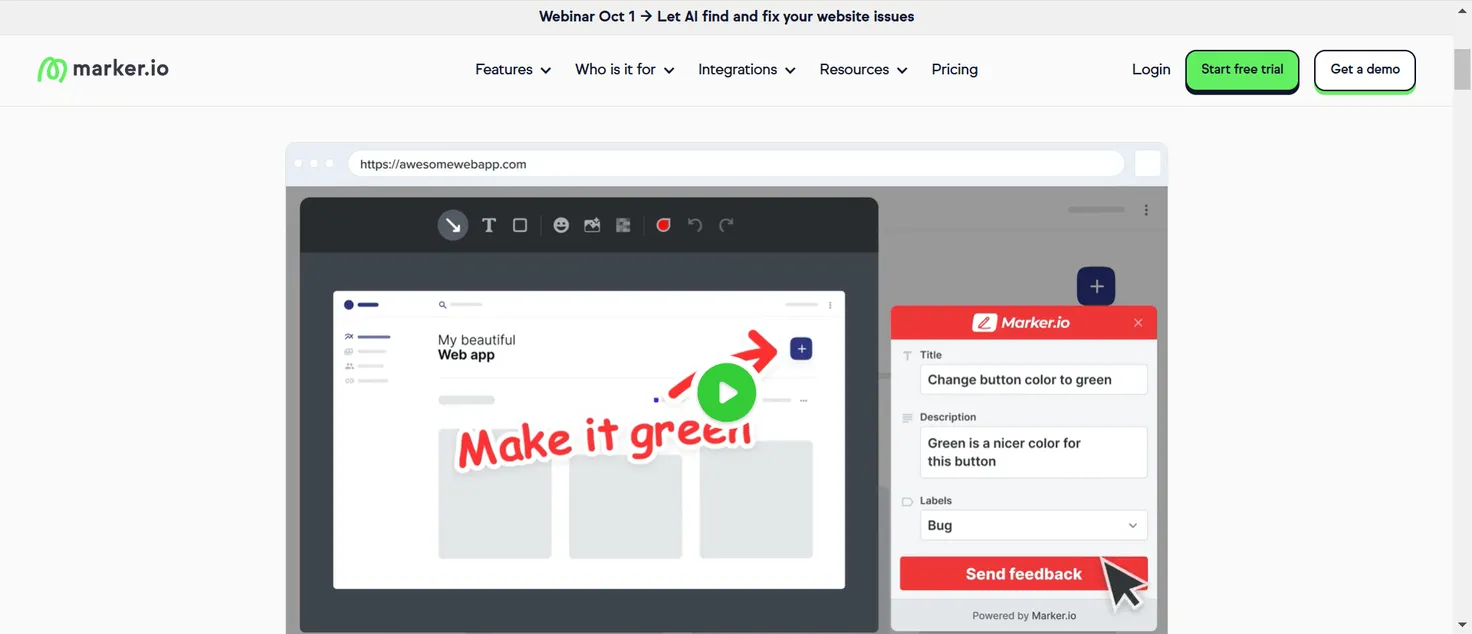
Task: Pick the red annotation color swatch
Action: pos(663,225)
